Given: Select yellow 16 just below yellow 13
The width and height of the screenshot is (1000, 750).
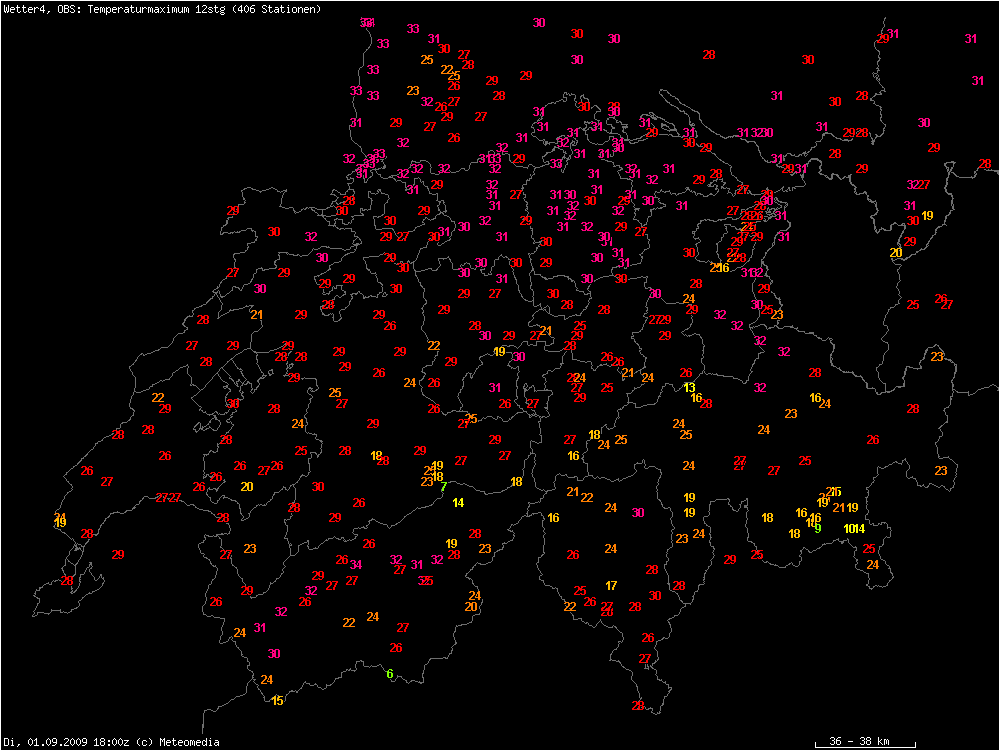Looking at the screenshot, I should 696,398.
